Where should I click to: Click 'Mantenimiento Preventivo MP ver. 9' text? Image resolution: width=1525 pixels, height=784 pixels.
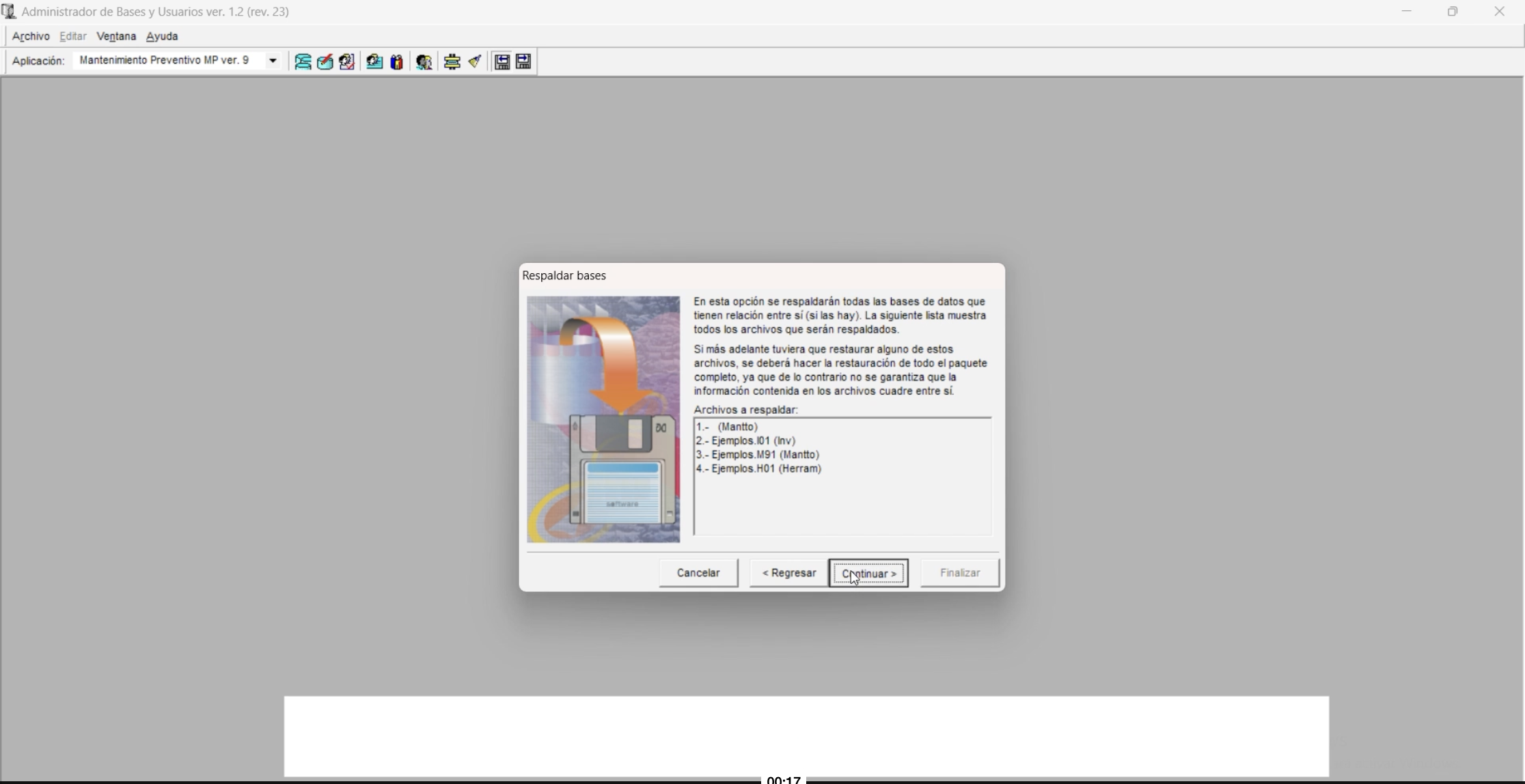tap(164, 60)
